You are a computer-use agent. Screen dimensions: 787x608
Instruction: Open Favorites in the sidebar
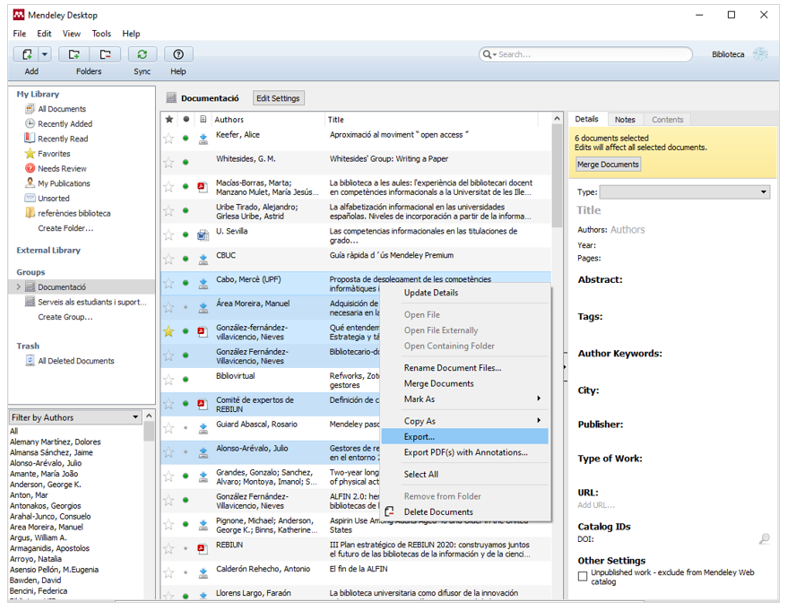click(x=54, y=154)
